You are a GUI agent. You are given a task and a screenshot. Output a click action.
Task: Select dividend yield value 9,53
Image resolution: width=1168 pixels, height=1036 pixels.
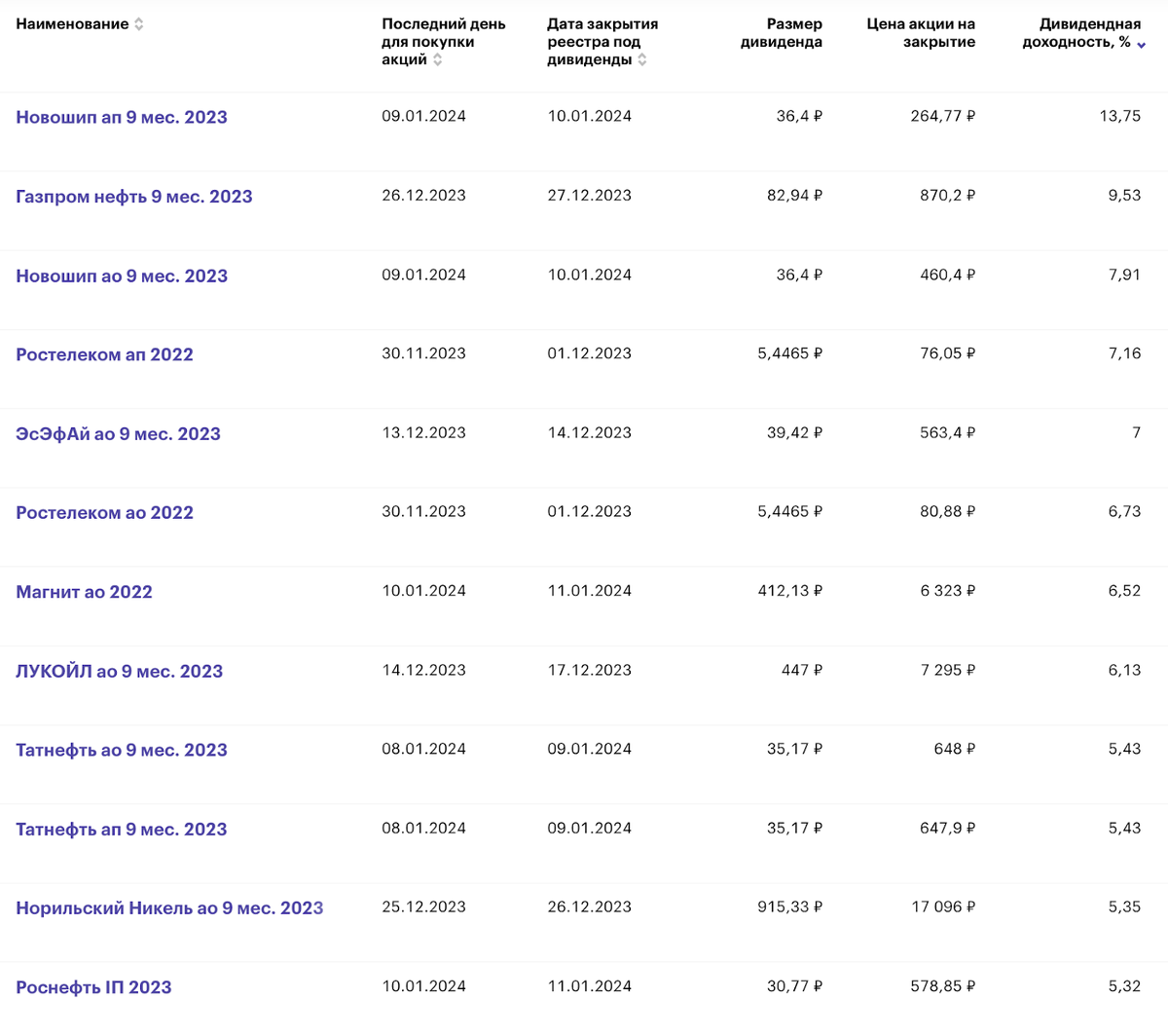click(1124, 196)
